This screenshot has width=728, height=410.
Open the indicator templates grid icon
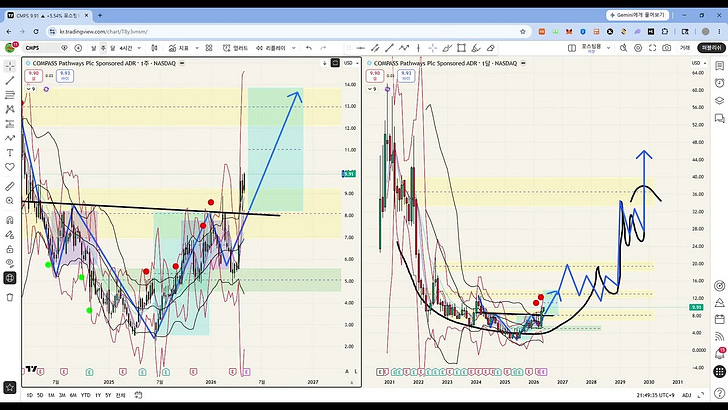[209, 48]
